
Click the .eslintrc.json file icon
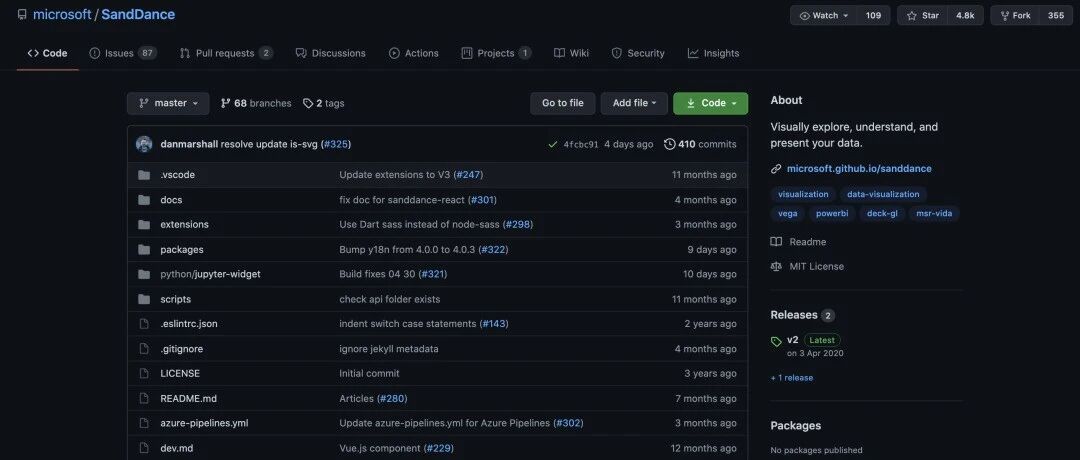144,324
